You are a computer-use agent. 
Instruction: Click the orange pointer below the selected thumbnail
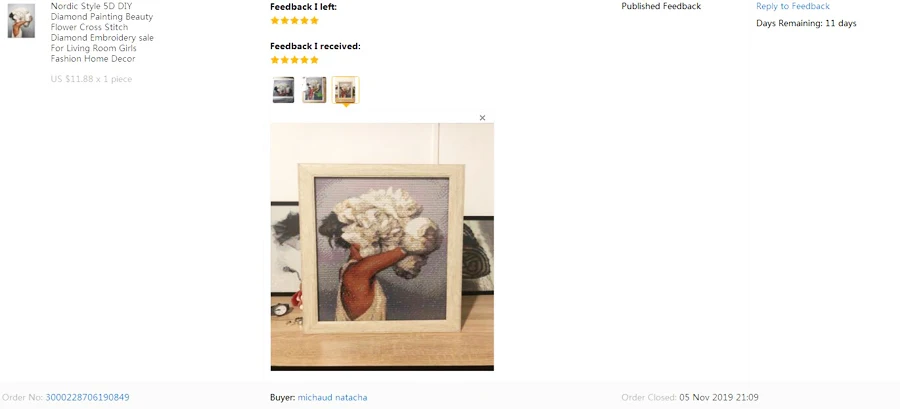[346, 106]
